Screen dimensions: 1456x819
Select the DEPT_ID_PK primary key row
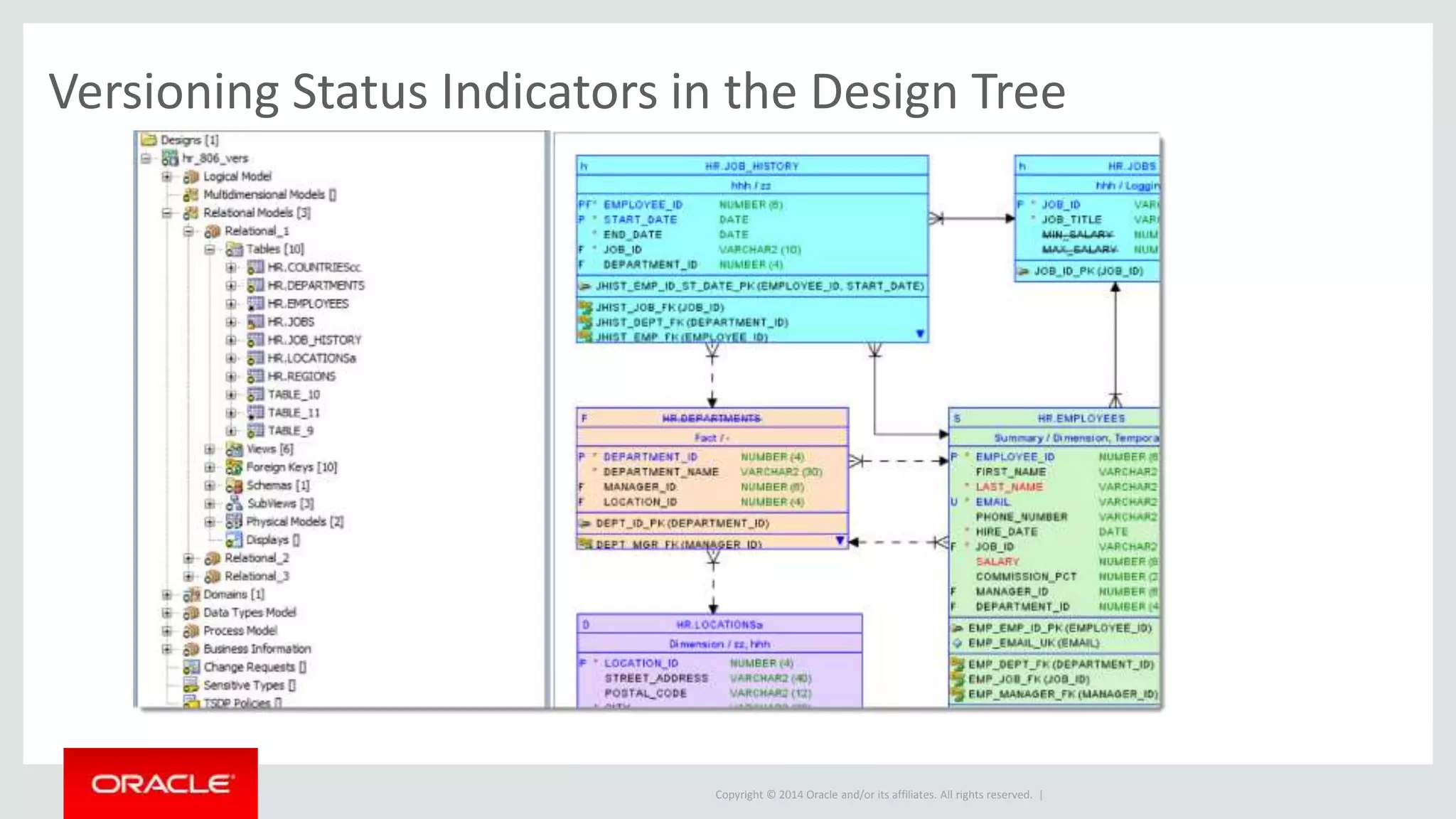pos(675,523)
